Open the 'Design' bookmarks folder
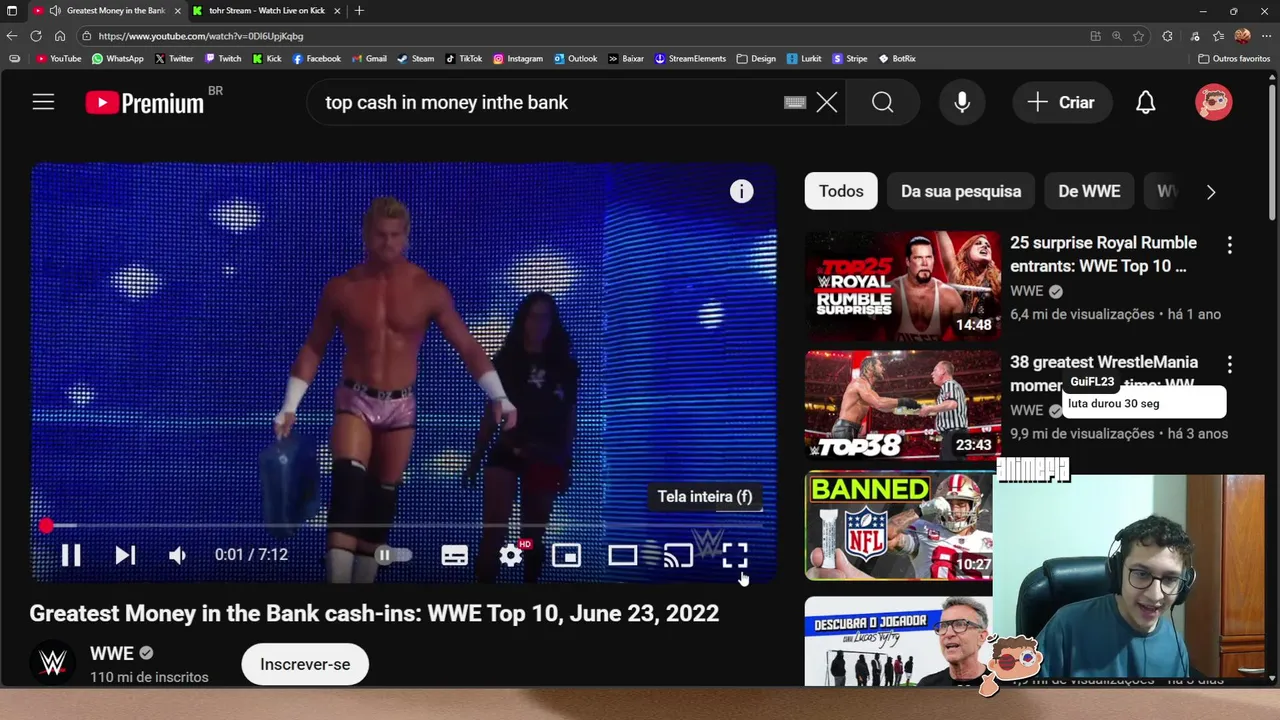Image resolution: width=1280 pixels, height=720 pixels. [x=756, y=59]
